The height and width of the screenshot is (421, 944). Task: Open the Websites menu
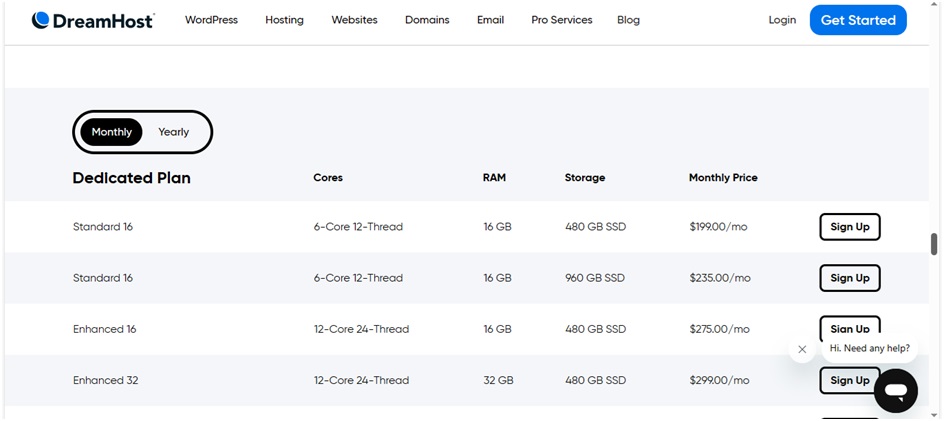(x=354, y=20)
